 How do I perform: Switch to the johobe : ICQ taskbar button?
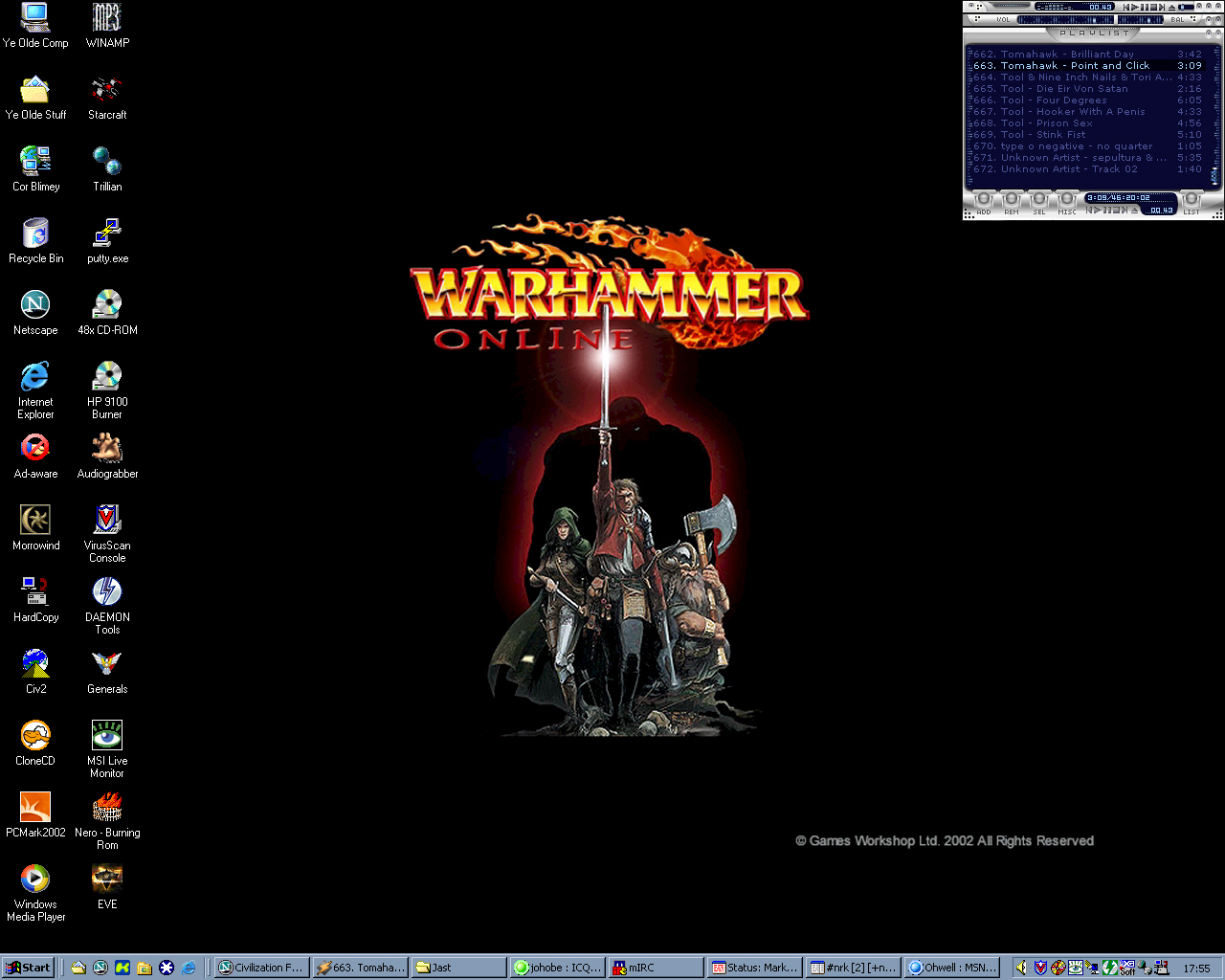tap(557, 968)
